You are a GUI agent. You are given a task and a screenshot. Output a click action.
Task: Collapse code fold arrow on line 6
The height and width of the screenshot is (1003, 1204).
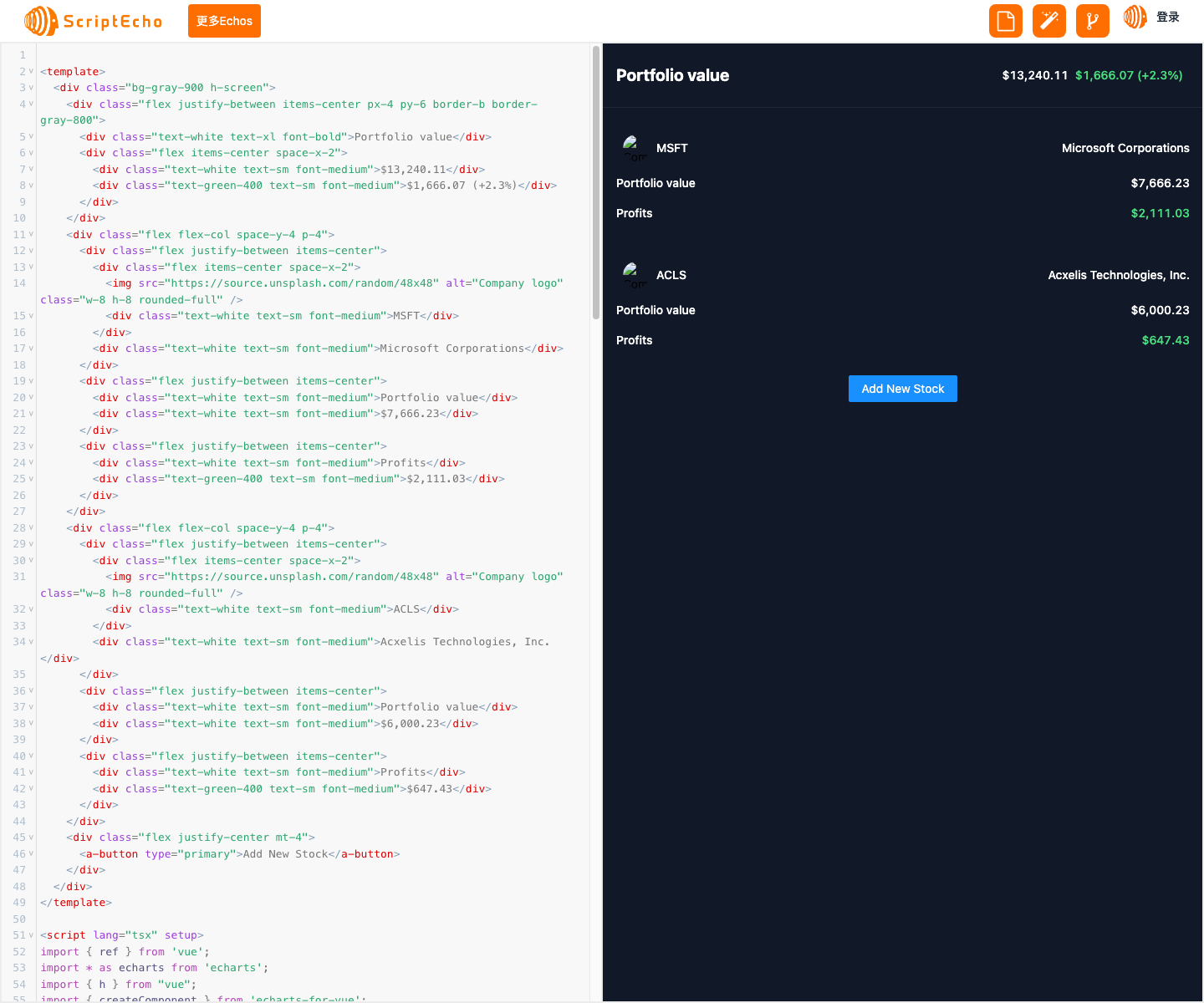(32, 153)
